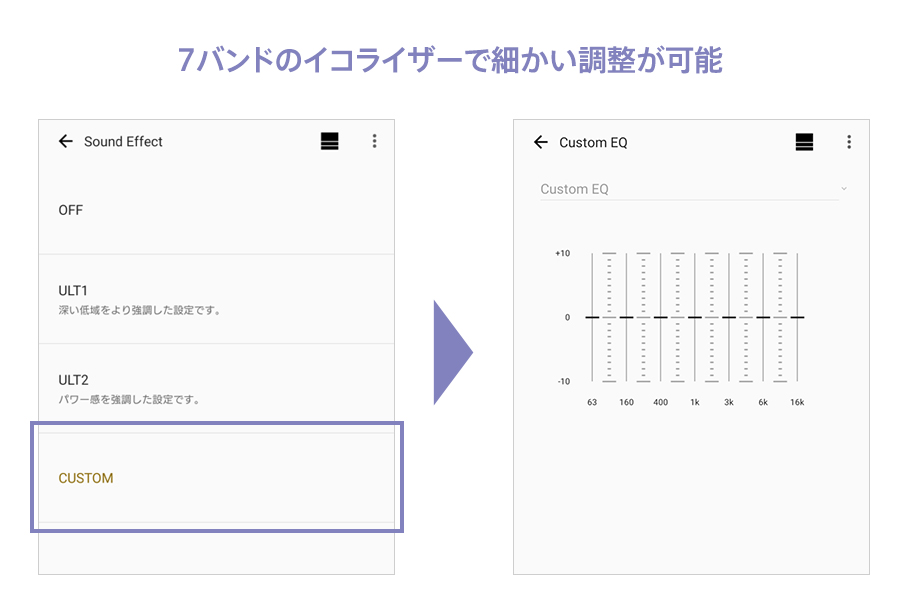Go back from the Sound Effect screen
The width and height of the screenshot is (900, 600).
66,142
